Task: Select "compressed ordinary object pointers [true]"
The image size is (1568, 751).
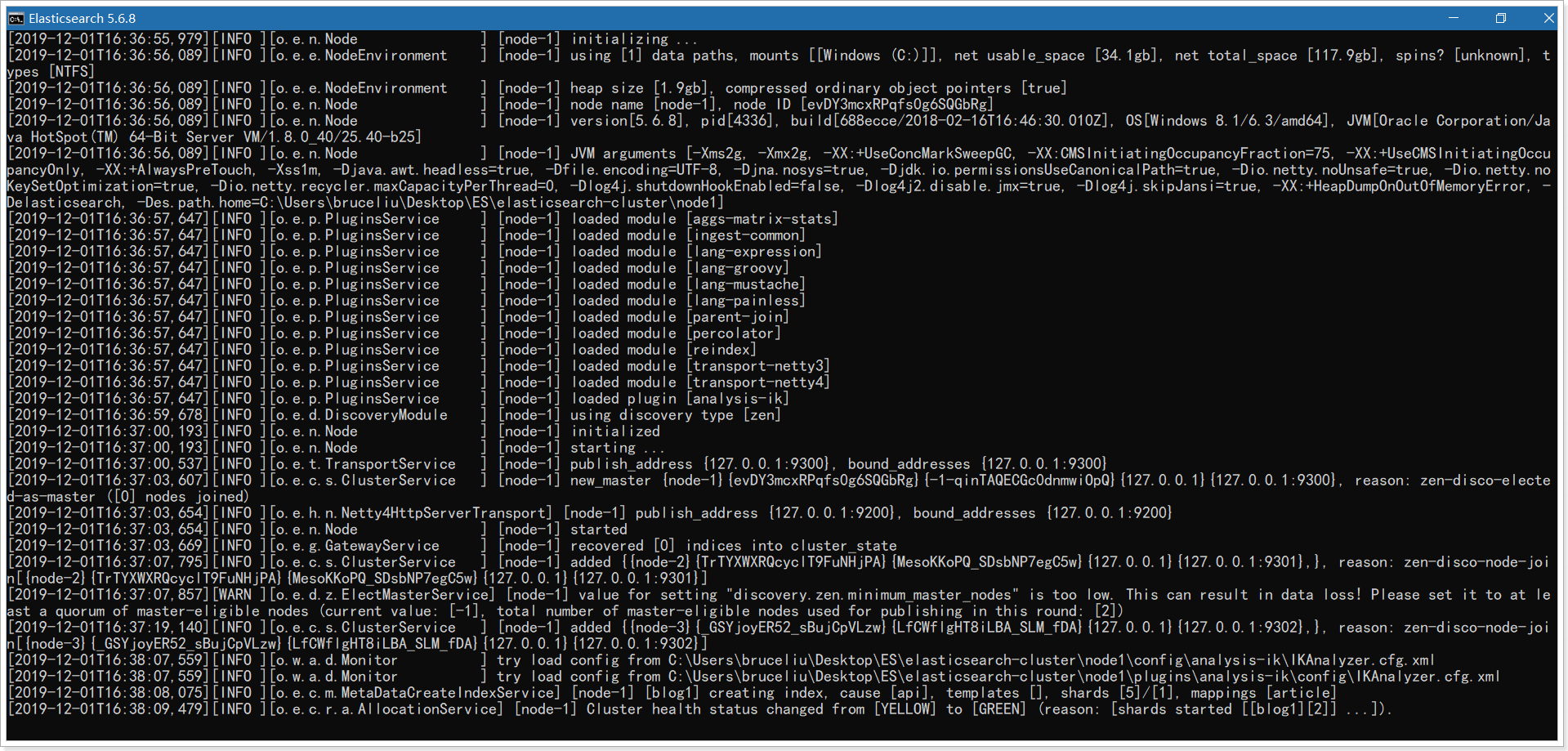Action: pos(896,88)
